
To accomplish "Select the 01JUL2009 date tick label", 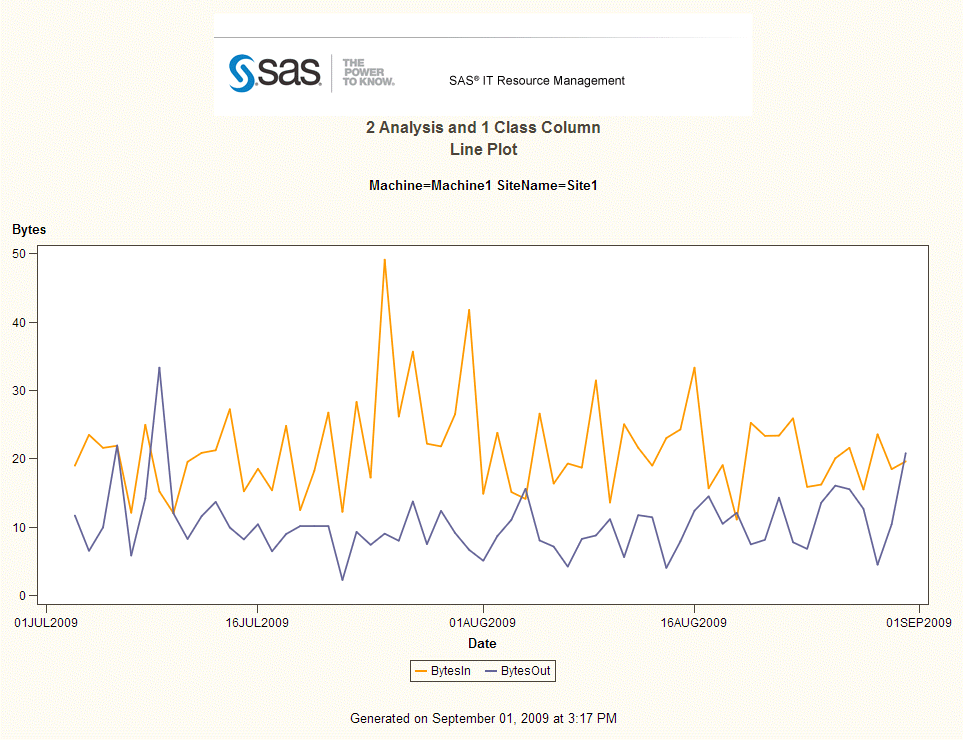I will coord(45,623).
